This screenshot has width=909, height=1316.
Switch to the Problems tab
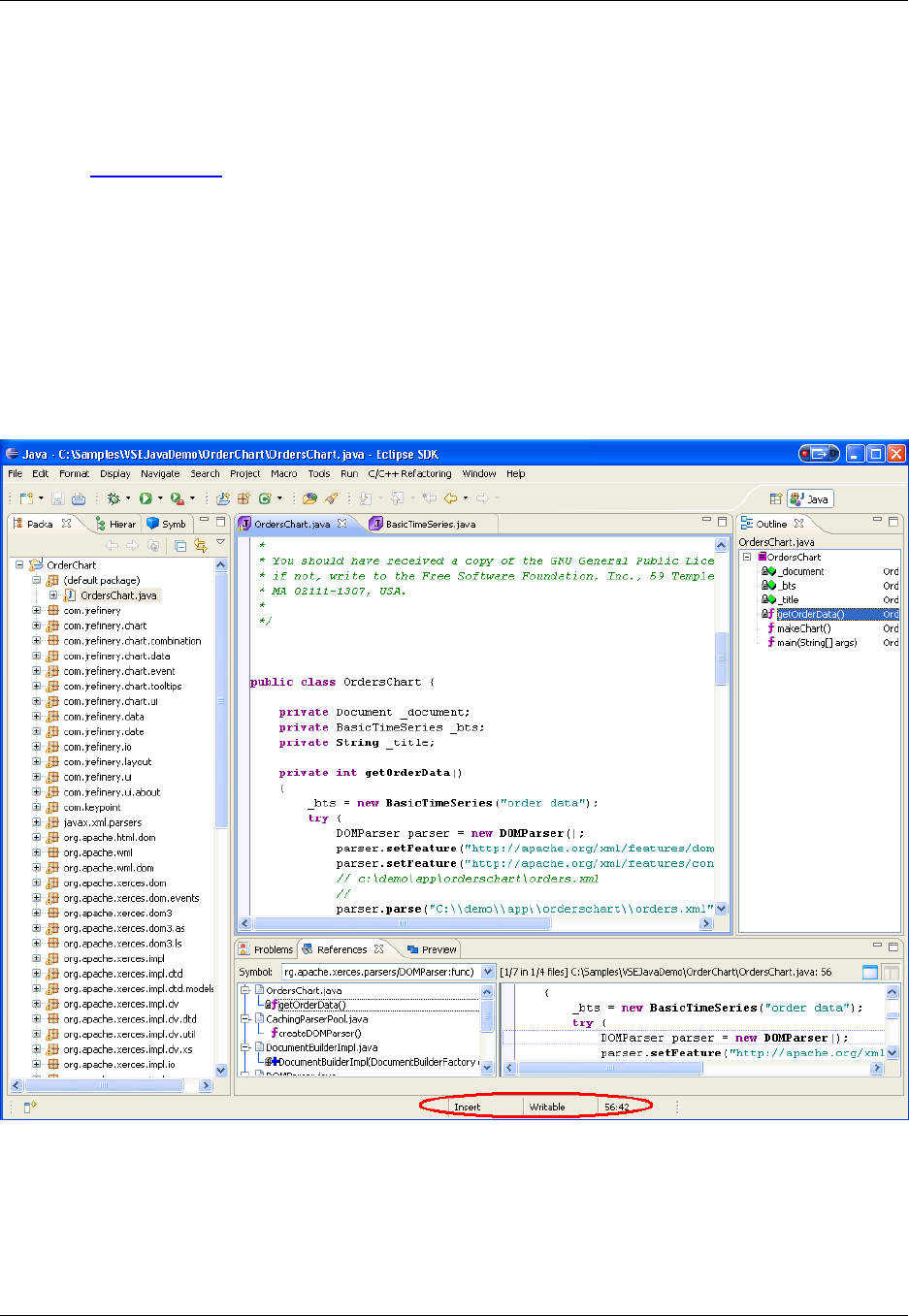273,949
